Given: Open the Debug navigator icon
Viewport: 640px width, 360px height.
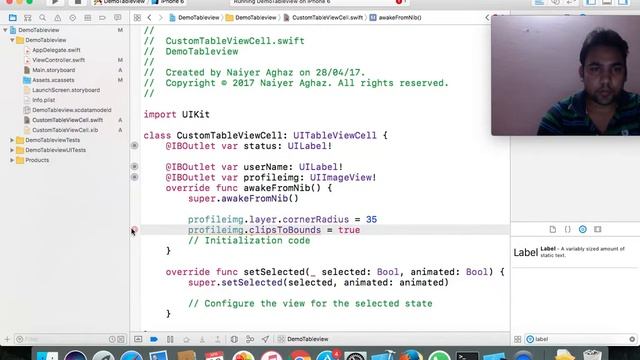Looking at the screenshot, I should 87,18.
